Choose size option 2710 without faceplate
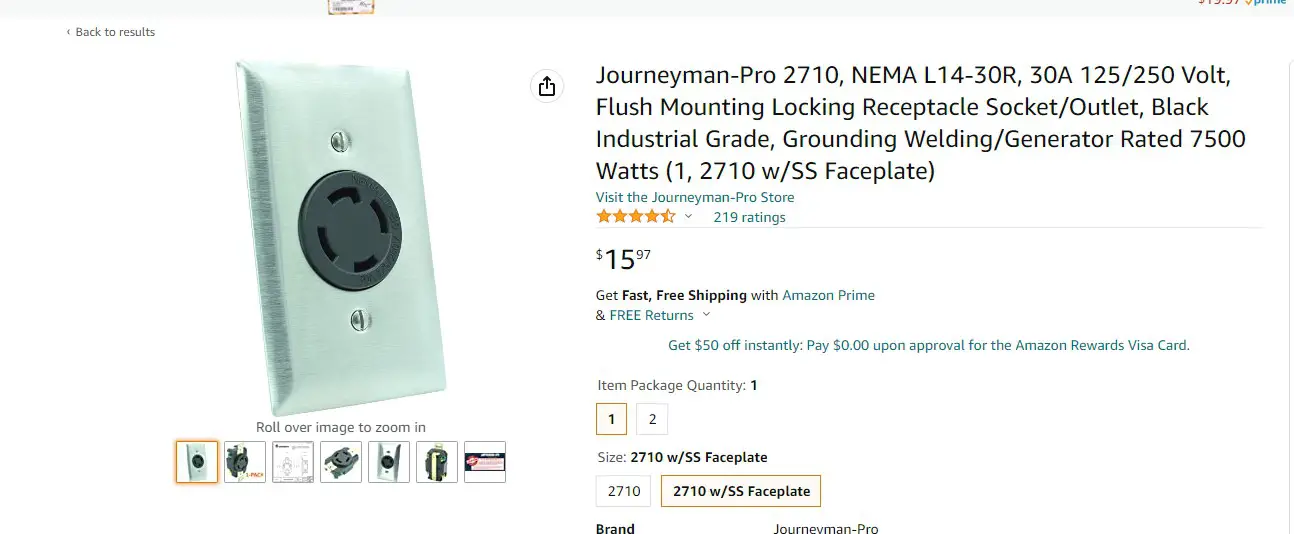Image resolution: width=1294 pixels, height=534 pixels. (624, 491)
